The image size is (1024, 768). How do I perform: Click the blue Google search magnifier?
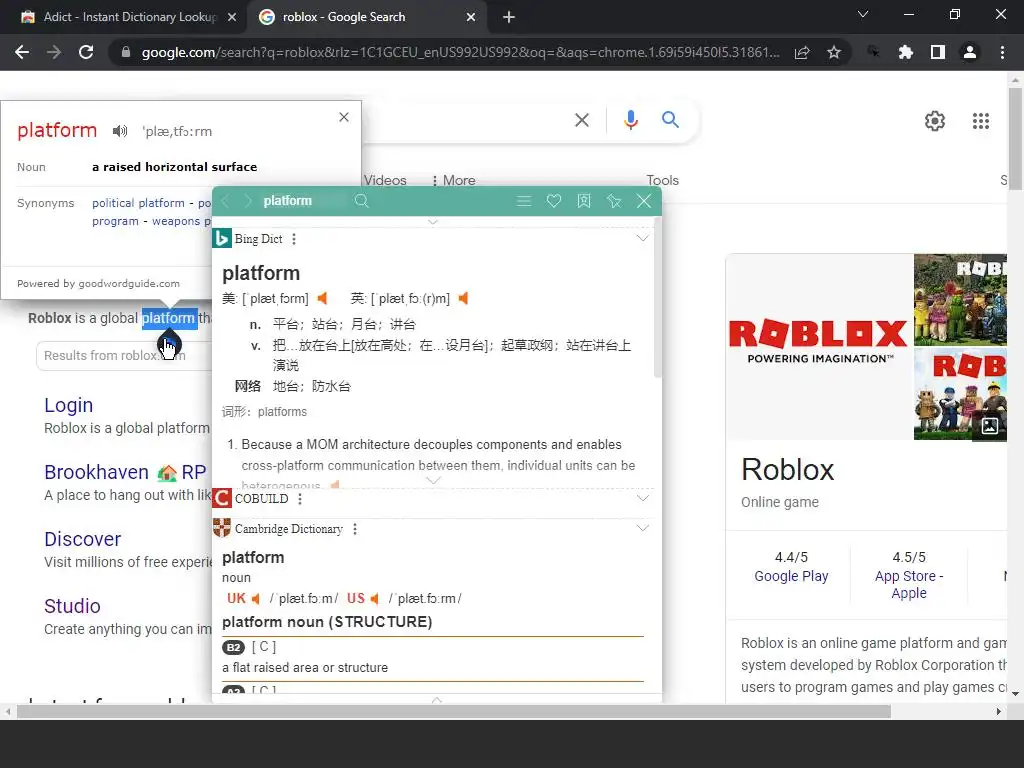point(670,120)
